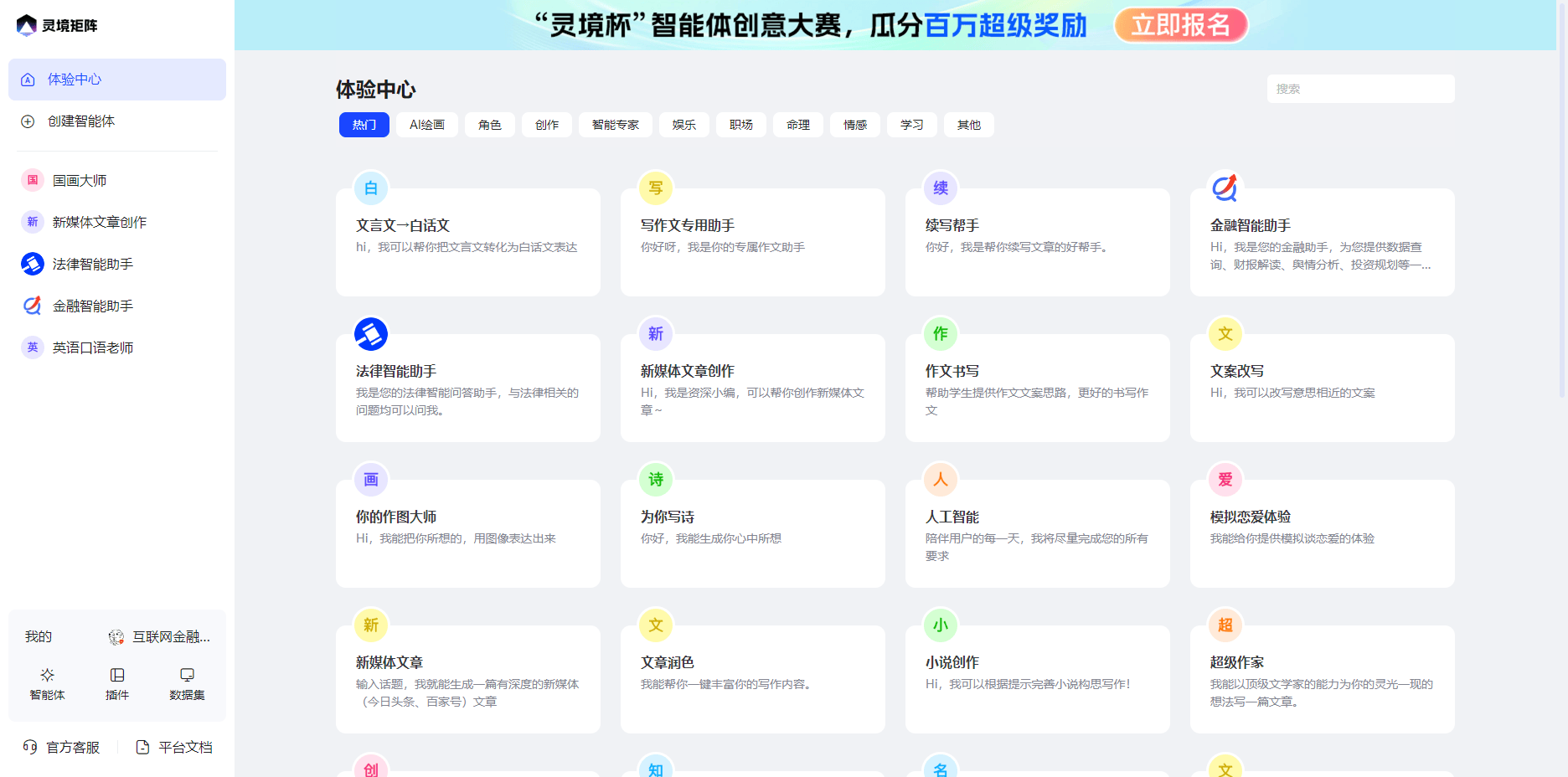1568x777 pixels.
Task: Open 平台文档 via the document icon
Action: tap(142, 746)
